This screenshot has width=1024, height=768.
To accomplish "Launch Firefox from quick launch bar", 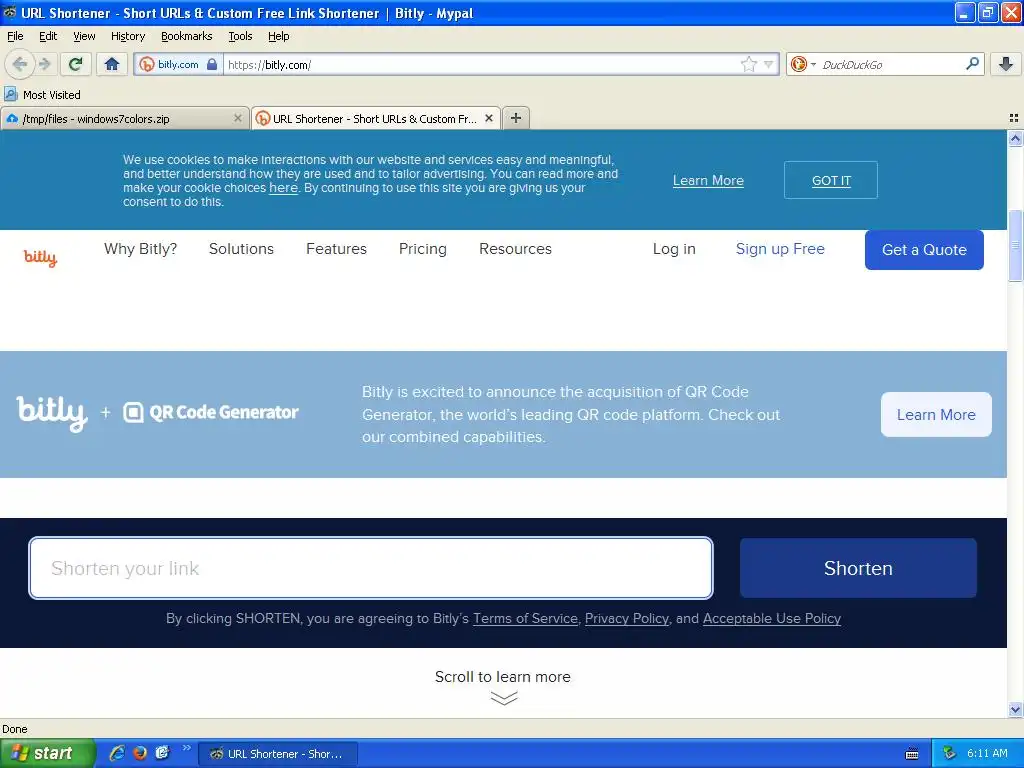I will coord(140,753).
